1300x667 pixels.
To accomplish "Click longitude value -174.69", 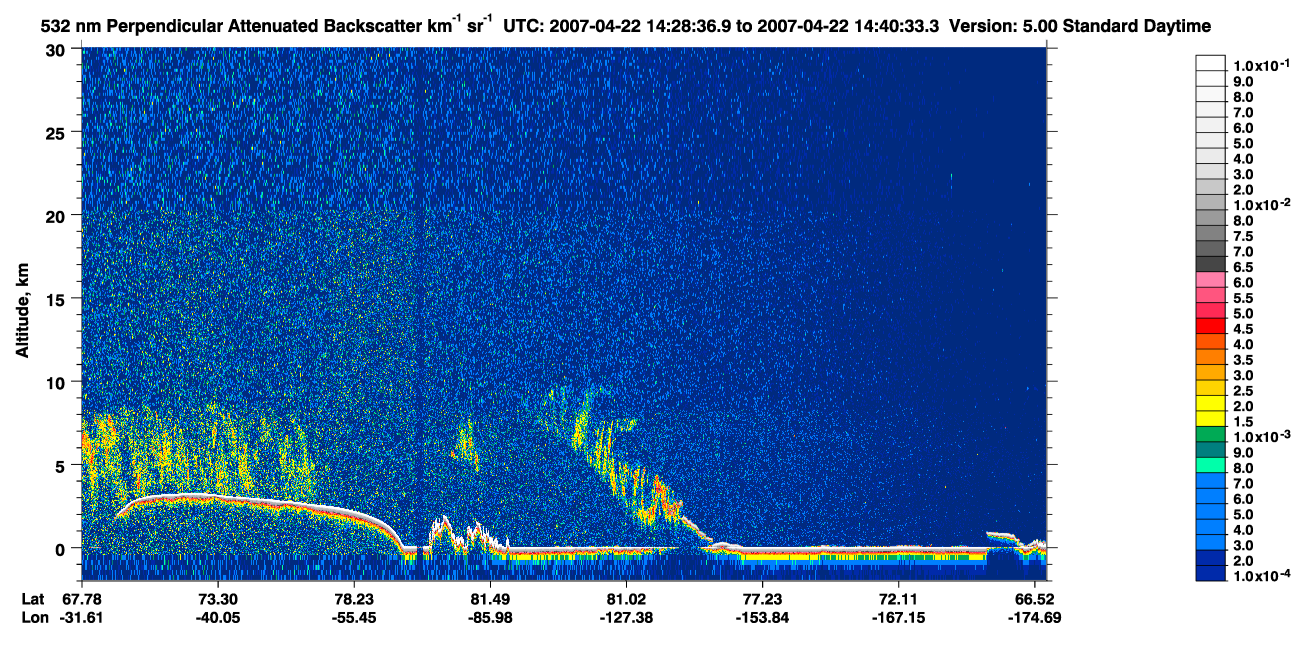I will (x=1034, y=617).
